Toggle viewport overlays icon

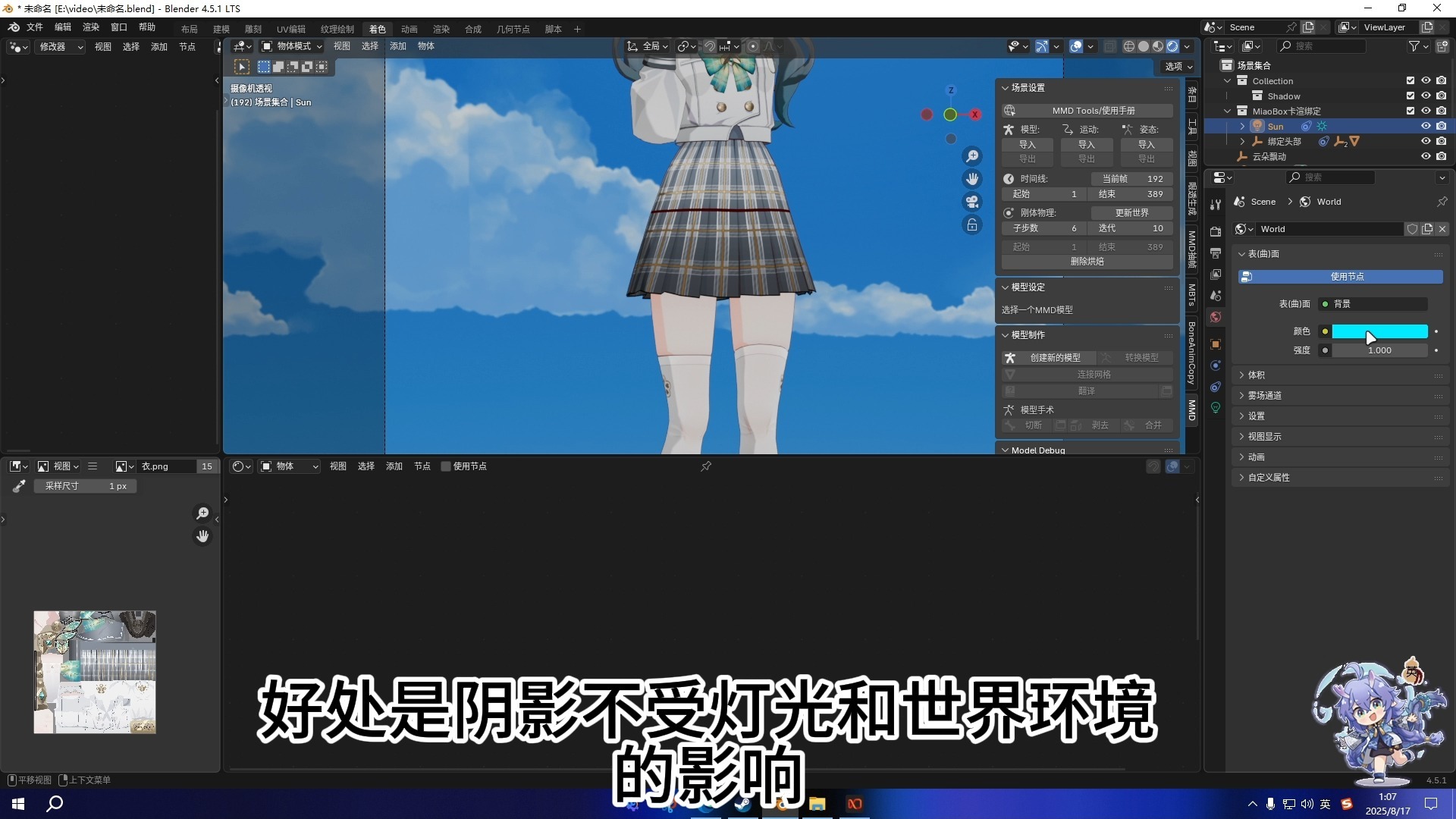point(1076,46)
